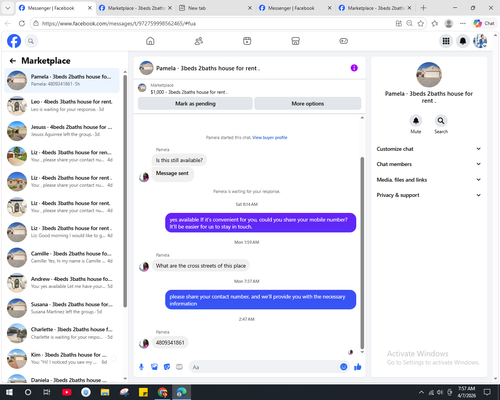
Task: Open the Copilot Chat button
Action: pos(484,23)
